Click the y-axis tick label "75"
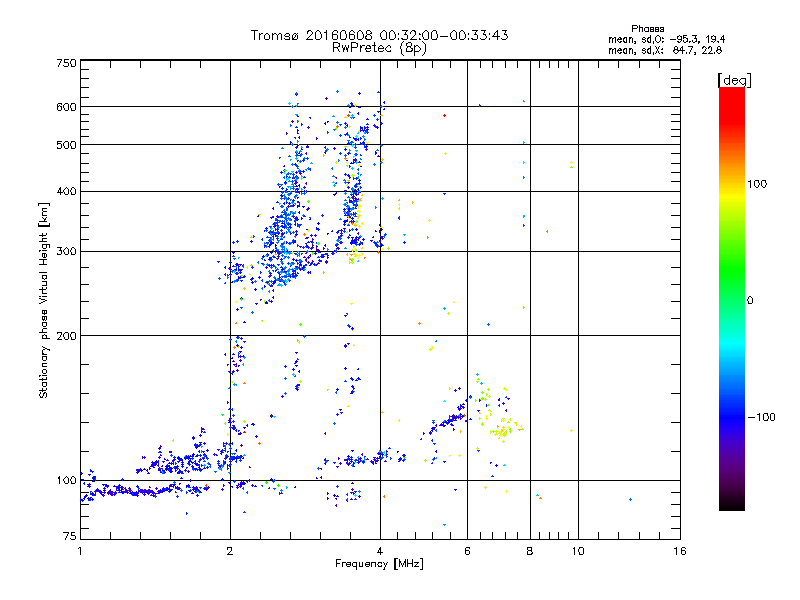 pyautogui.click(x=70, y=536)
